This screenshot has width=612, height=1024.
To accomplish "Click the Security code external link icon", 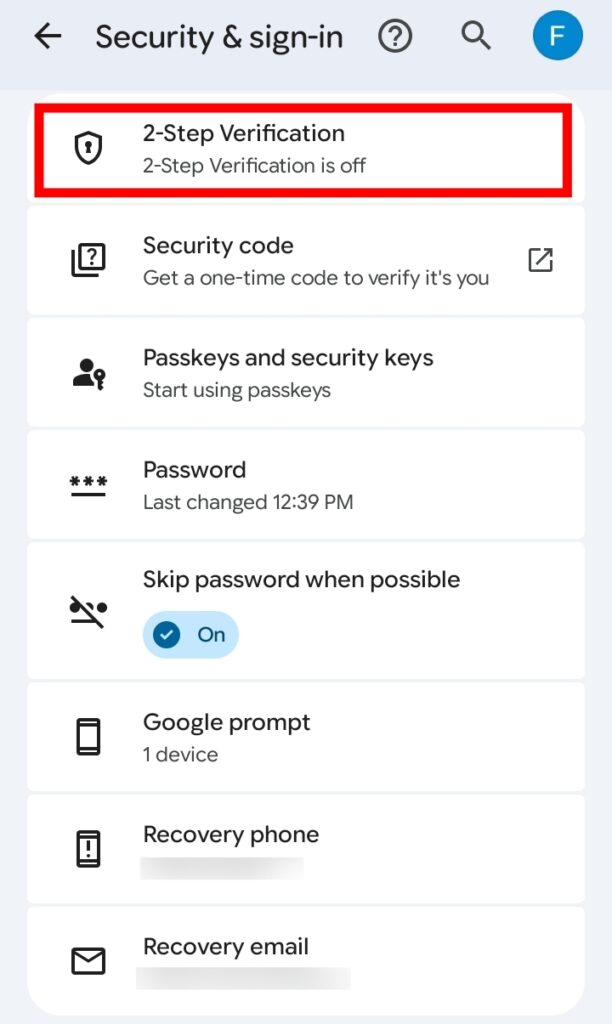I will pyautogui.click(x=540, y=260).
